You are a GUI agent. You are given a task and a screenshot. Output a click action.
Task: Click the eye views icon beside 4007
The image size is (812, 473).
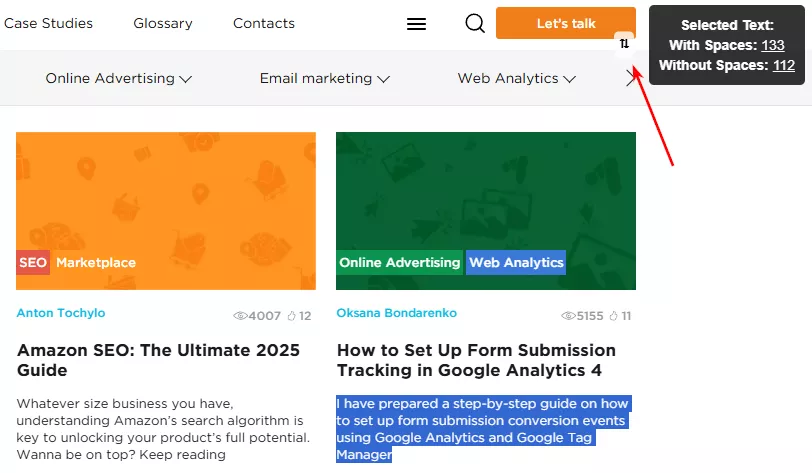240,316
